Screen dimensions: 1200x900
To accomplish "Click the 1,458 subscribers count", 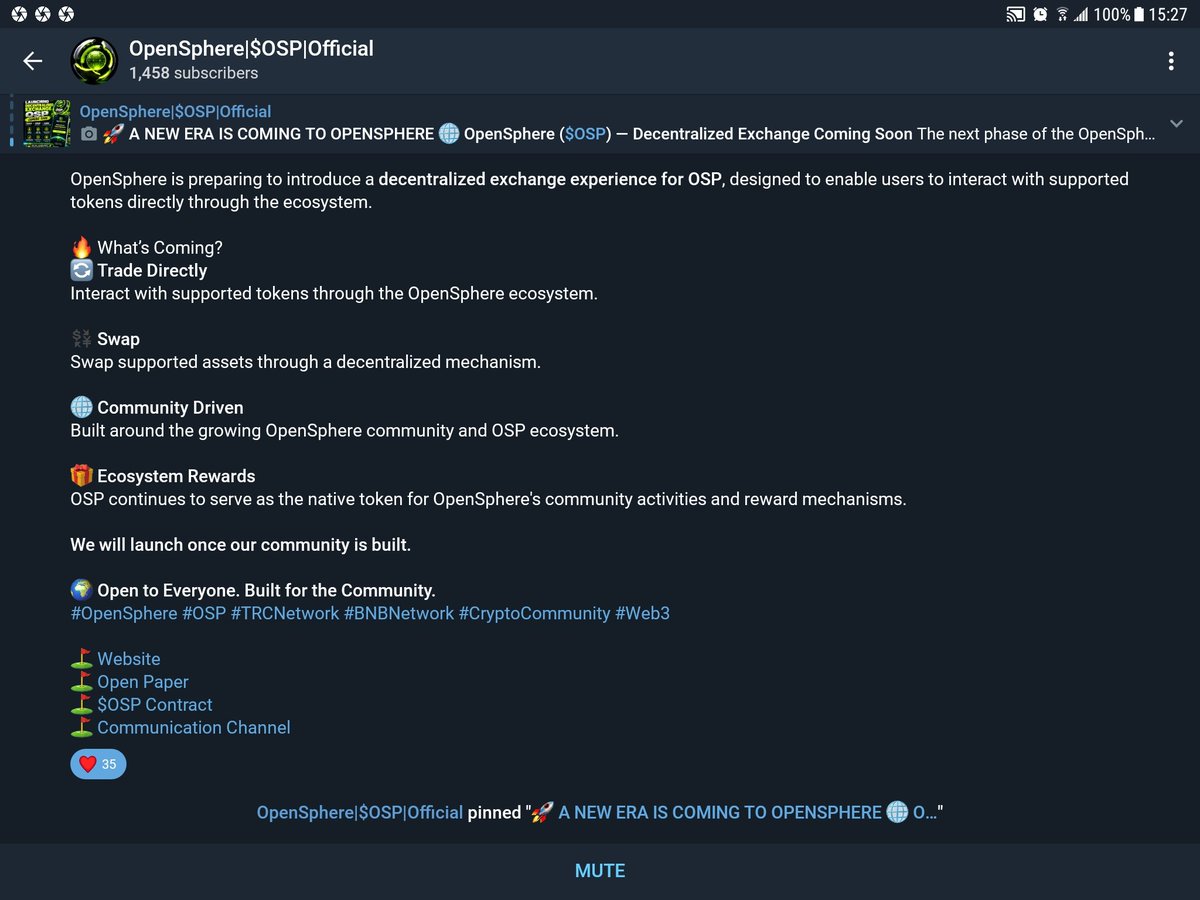I will pos(193,73).
